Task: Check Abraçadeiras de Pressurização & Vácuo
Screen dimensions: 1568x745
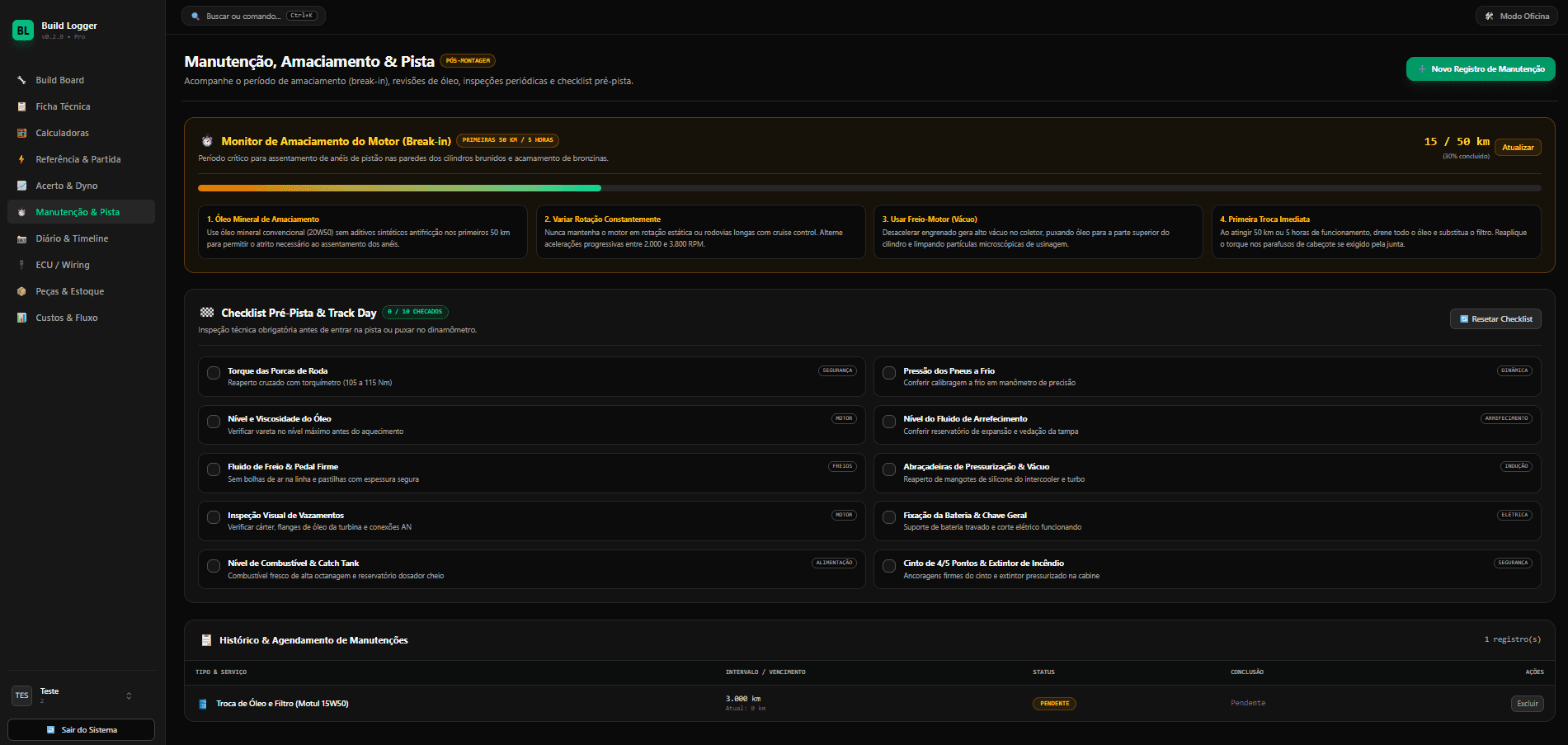Action: tap(889, 469)
